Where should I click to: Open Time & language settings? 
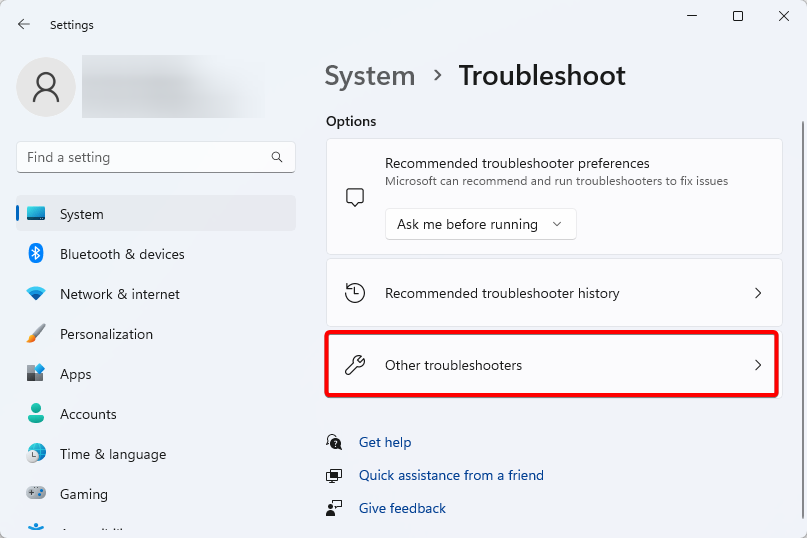pos(112,454)
